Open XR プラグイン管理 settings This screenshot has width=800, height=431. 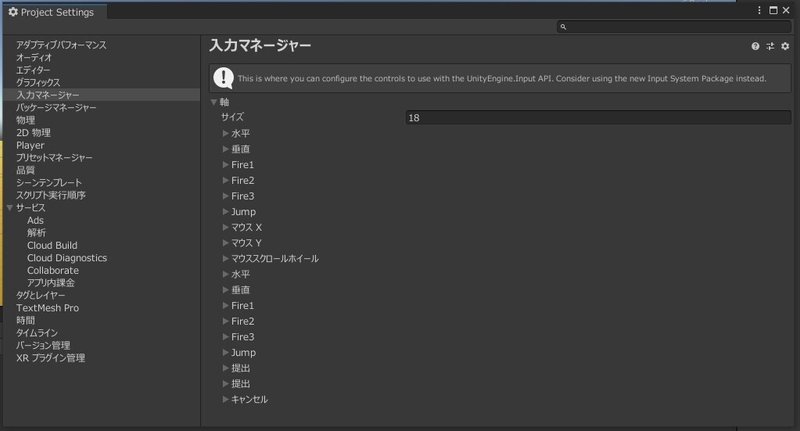(51, 358)
